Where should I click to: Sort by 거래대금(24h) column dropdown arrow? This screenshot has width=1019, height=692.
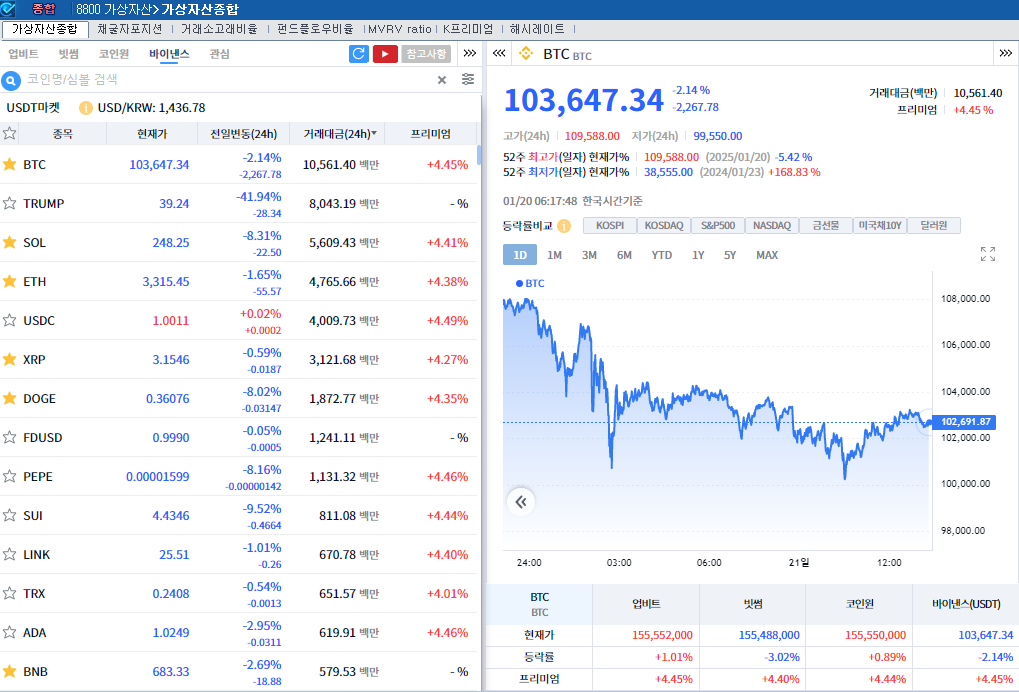374,134
